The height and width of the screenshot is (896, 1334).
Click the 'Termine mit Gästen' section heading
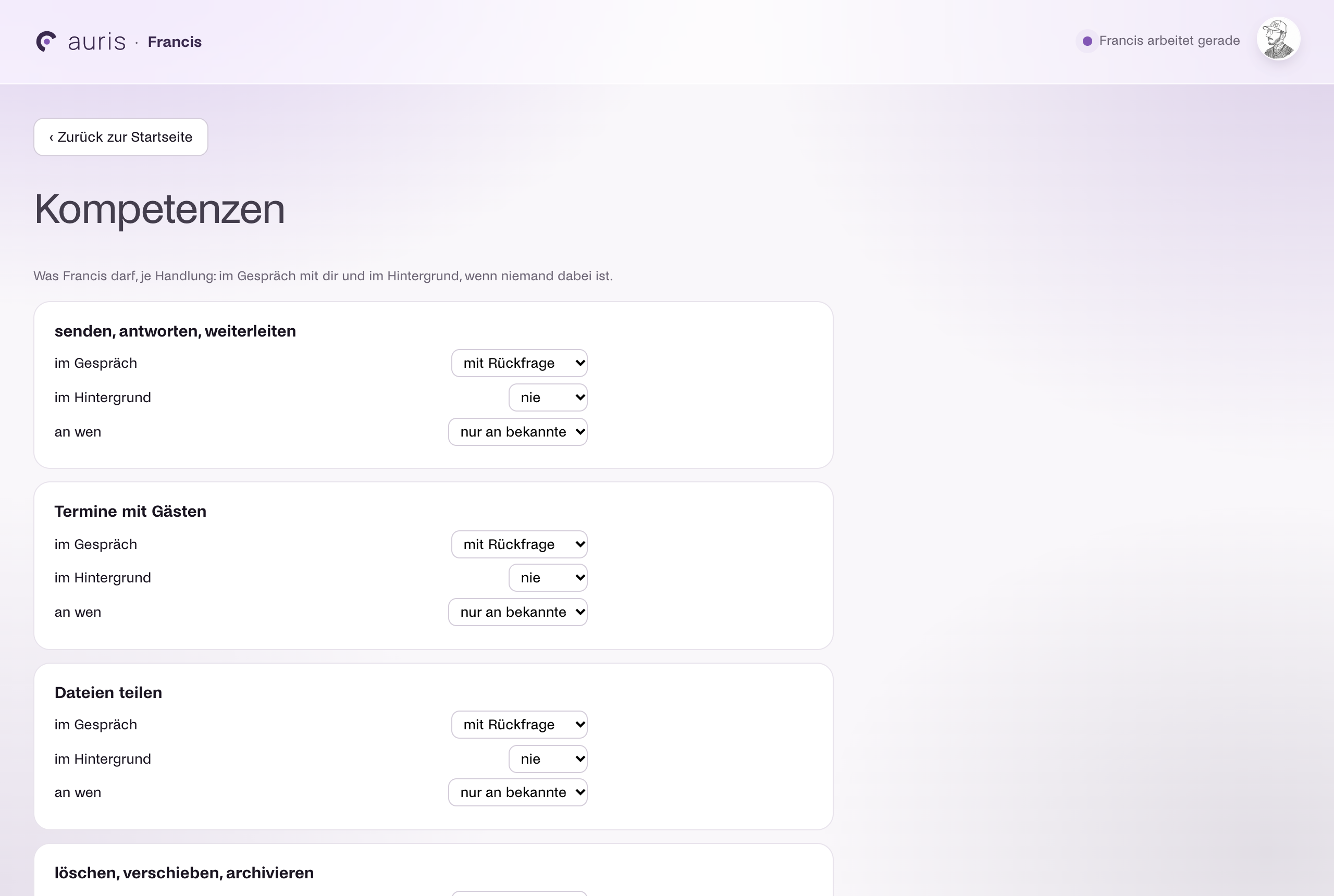[x=130, y=512]
